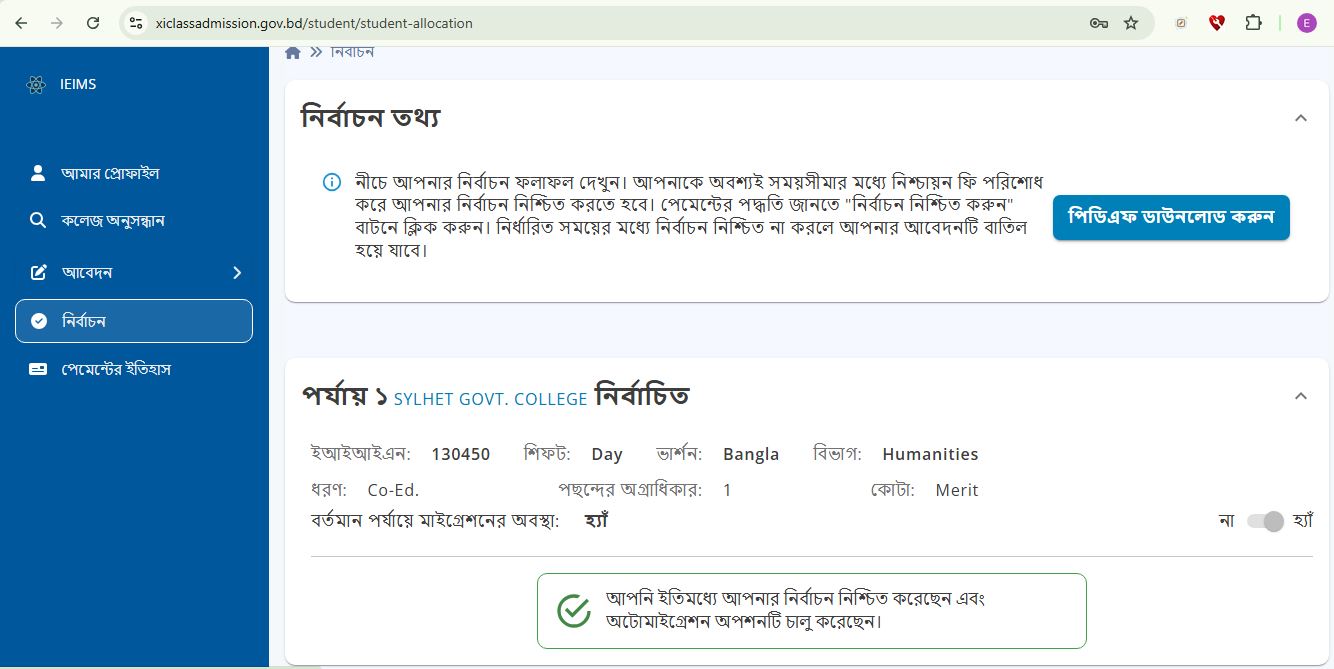Collapse the পর্যায় ১ selection panel
Screen dimensions: 1334x669
point(1300,396)
